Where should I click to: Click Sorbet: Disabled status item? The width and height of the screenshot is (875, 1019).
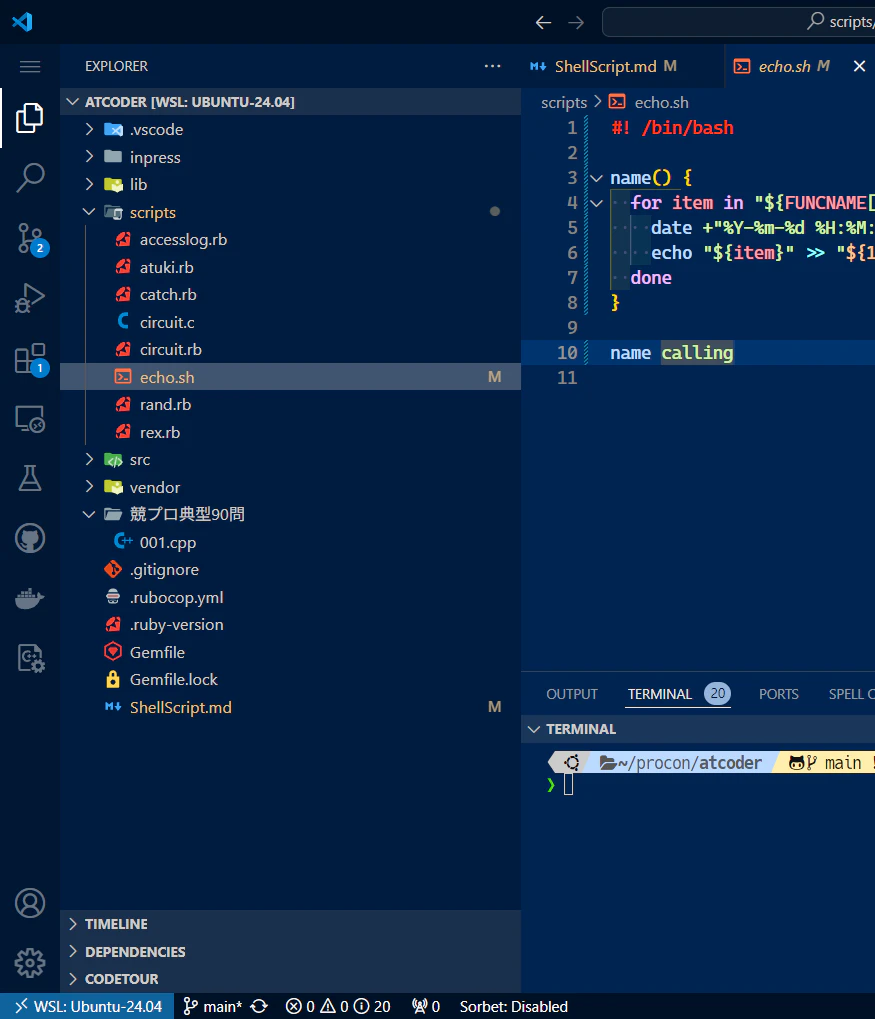click(x=514, y=1007)
